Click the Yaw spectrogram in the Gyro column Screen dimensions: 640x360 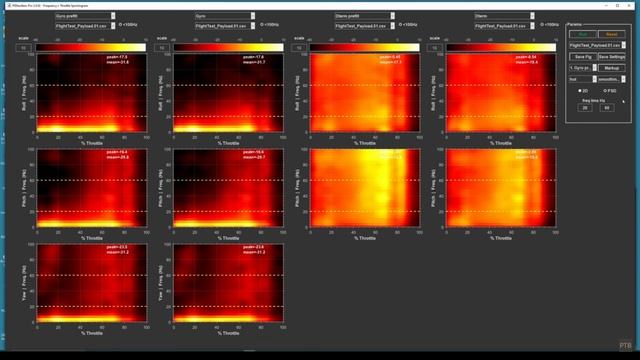tap(228, 283)
